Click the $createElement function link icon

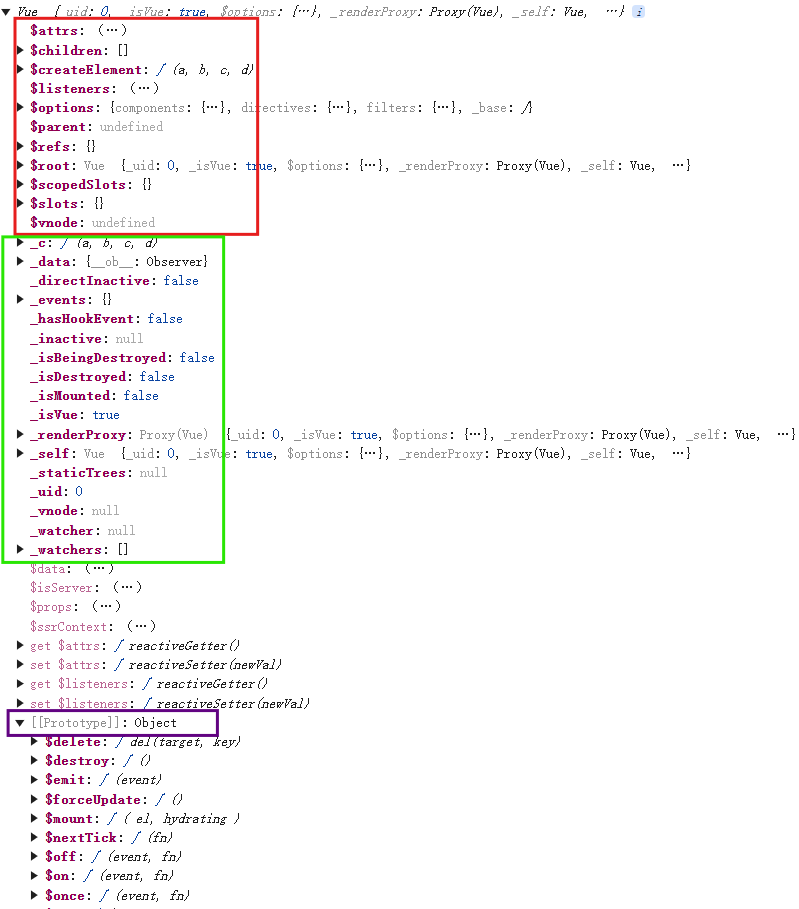point(161,70)
